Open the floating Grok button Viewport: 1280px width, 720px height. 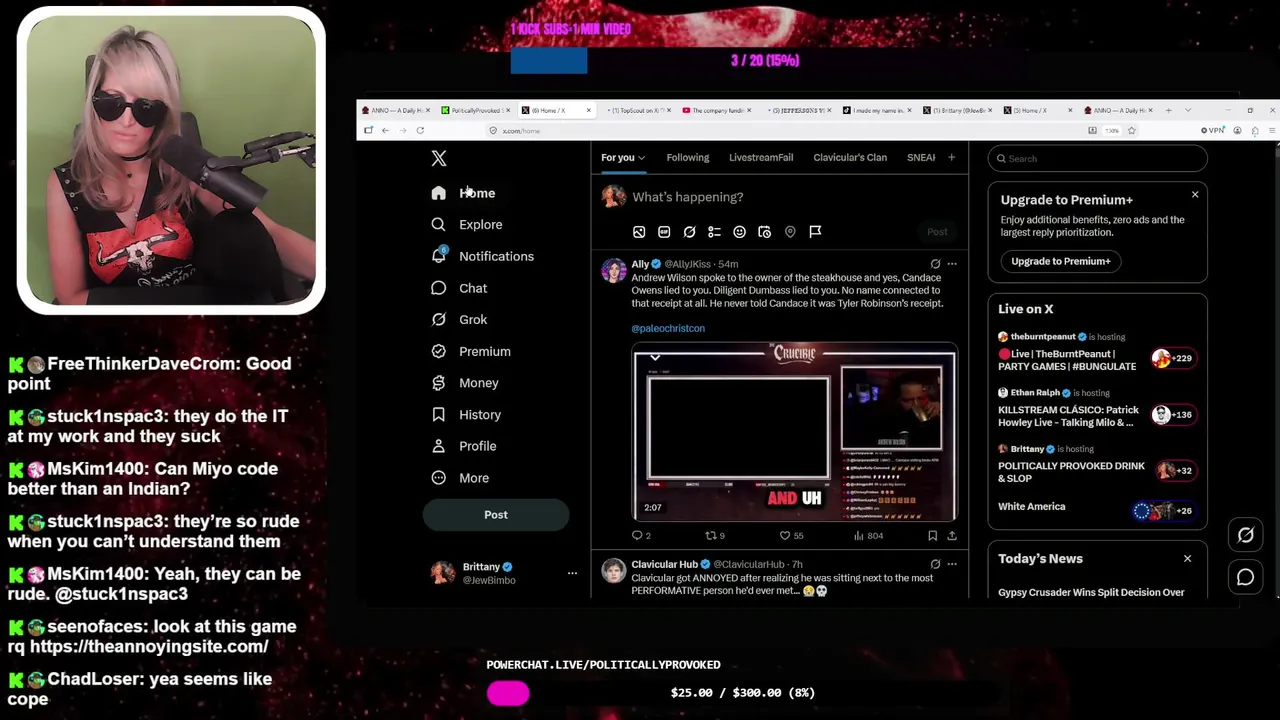(x=1245, y=536)
